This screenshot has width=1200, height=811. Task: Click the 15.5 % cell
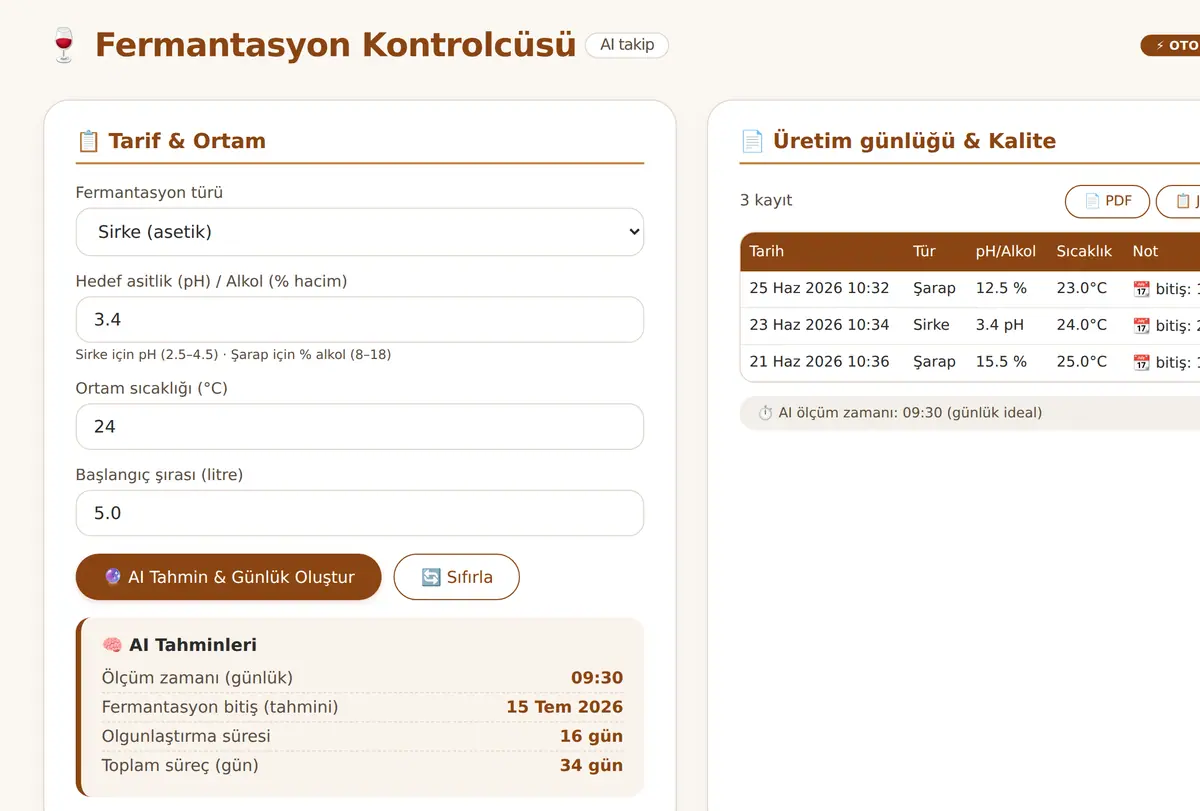click(1001, 362)
